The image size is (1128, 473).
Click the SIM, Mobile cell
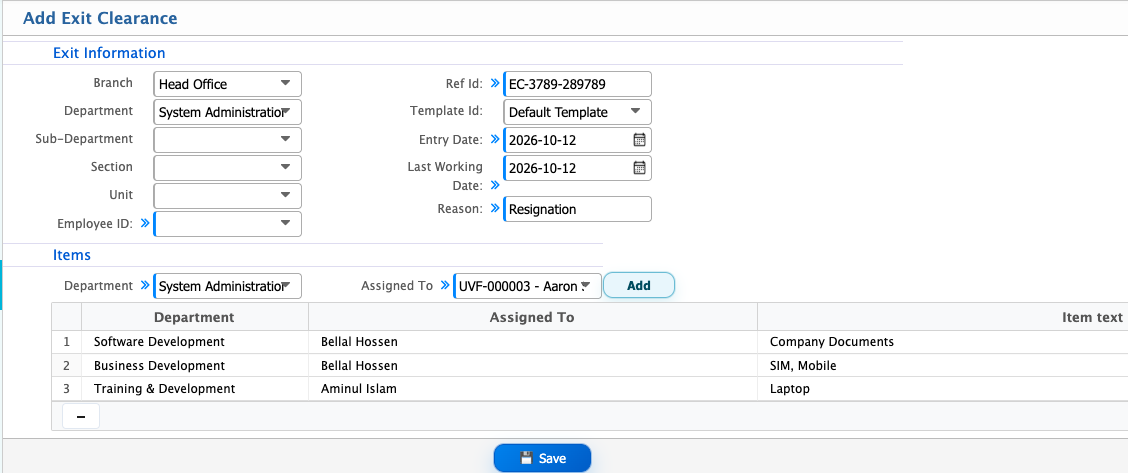click(942, 366)
